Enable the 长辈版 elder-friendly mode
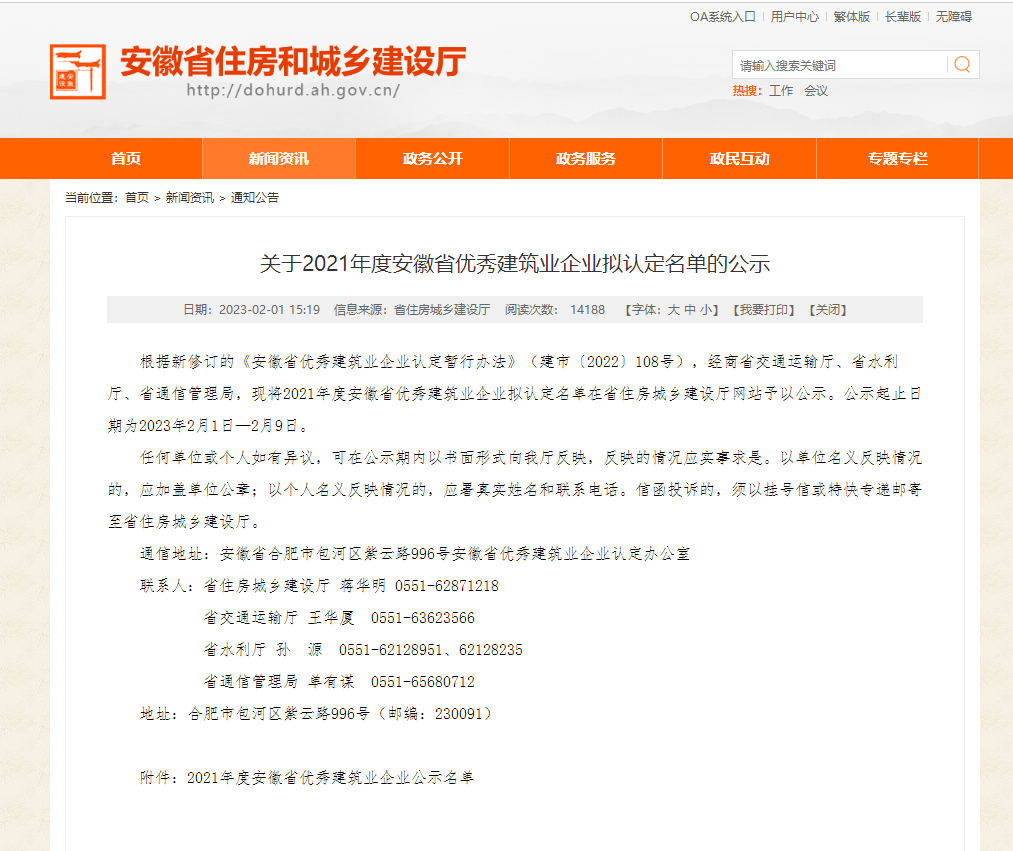 (x=902, y=17)
